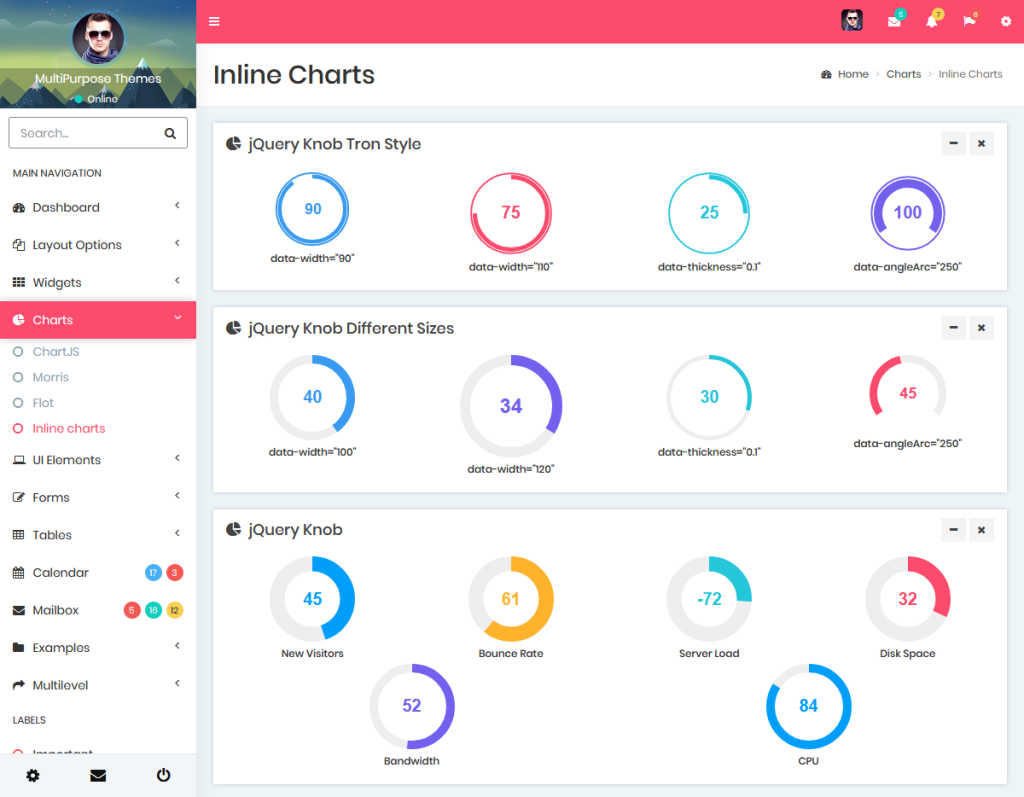The image size is (1024, 797).
Task: Click the Charts pie icon in sidebar
Action: (19, 320)
